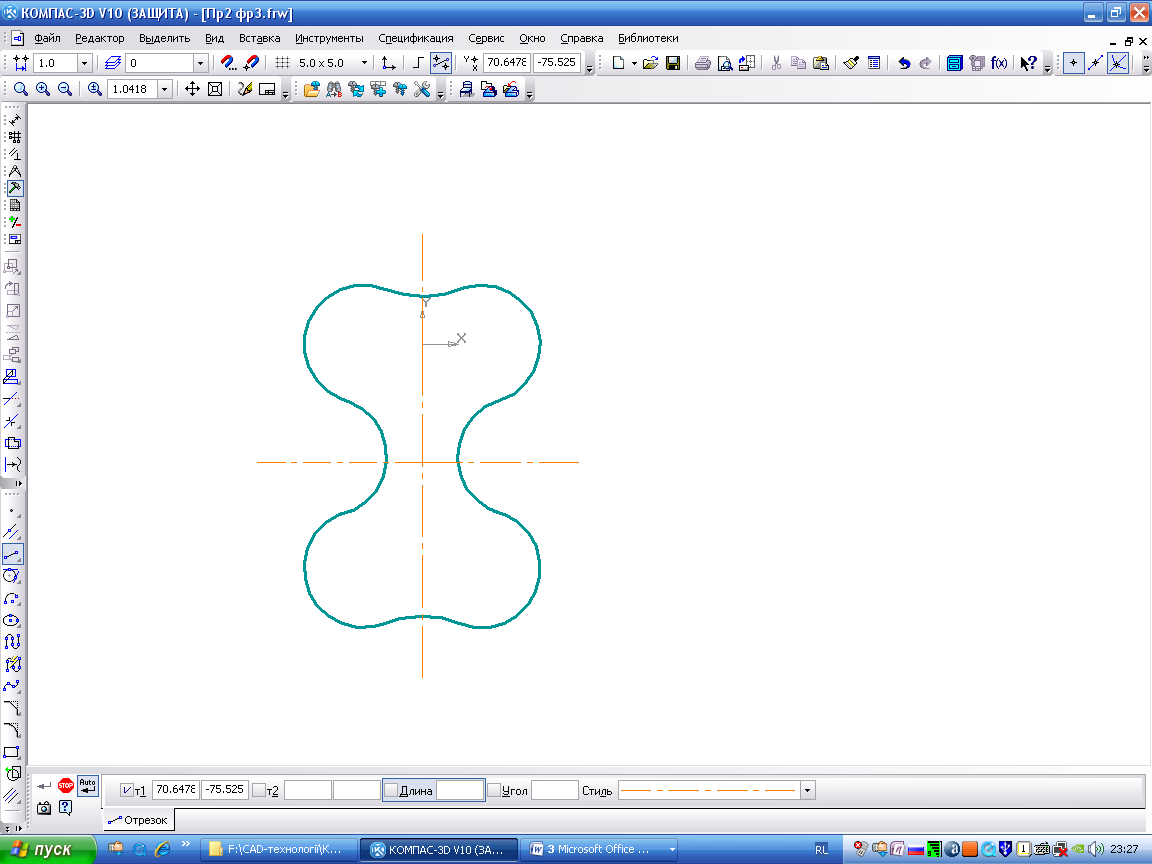The height and width of the screenshot is (864, 1152).
Task: Open the Выделить menu
Action: coord(165,38)
